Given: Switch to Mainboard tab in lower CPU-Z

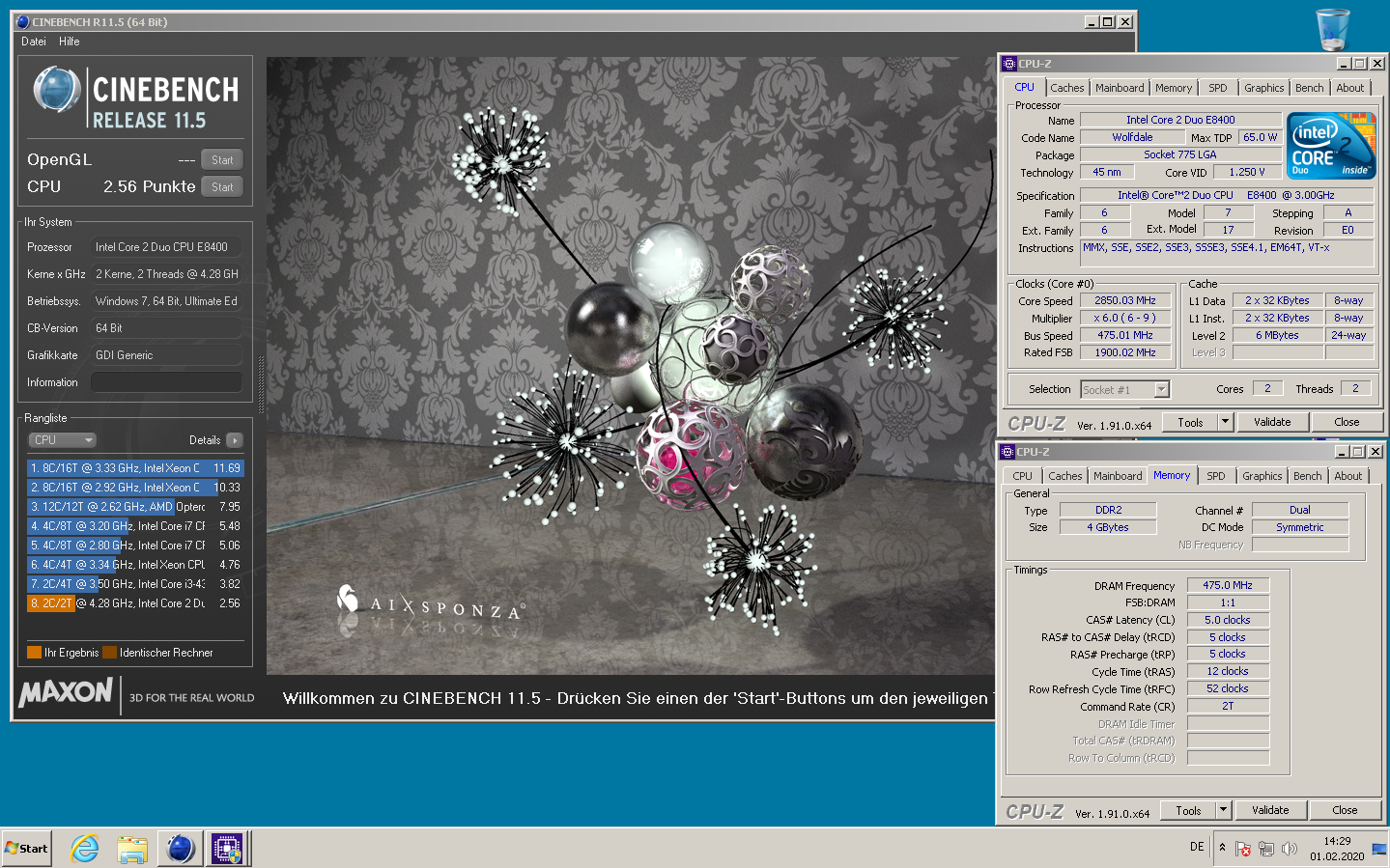Looking at the screenshot, I should pos(1118,476).
